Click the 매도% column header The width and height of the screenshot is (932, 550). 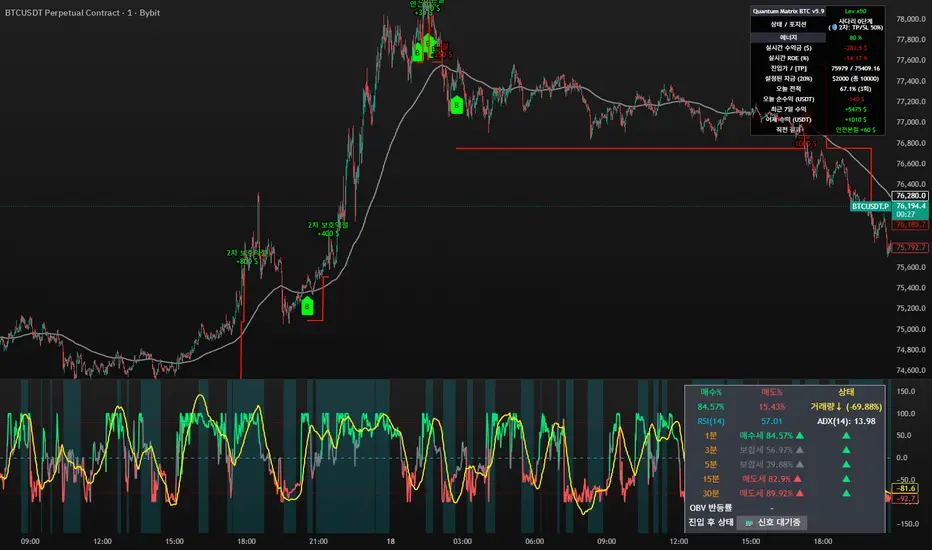[772, 392]
